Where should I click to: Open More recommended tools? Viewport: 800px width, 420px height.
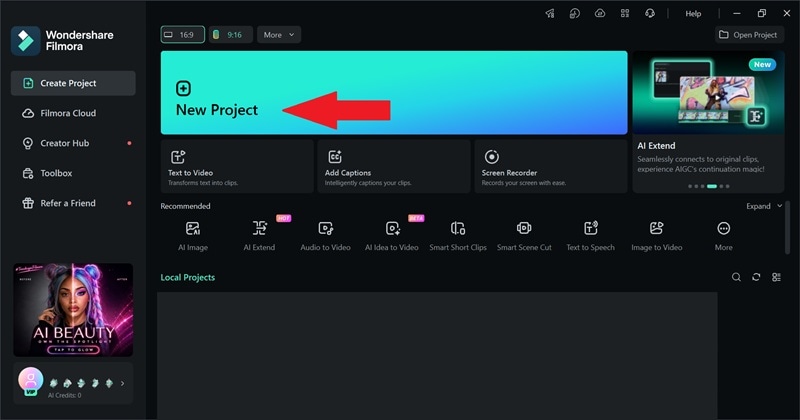723,235
